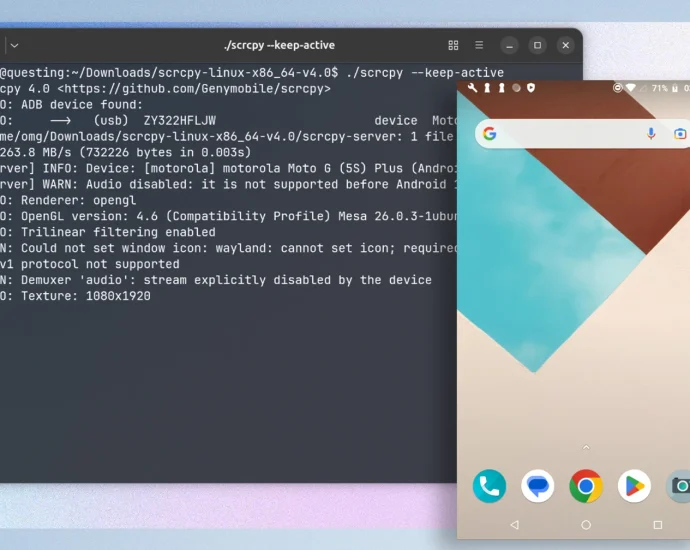Launch Chrome browser on phone

(x=586, y=486)
